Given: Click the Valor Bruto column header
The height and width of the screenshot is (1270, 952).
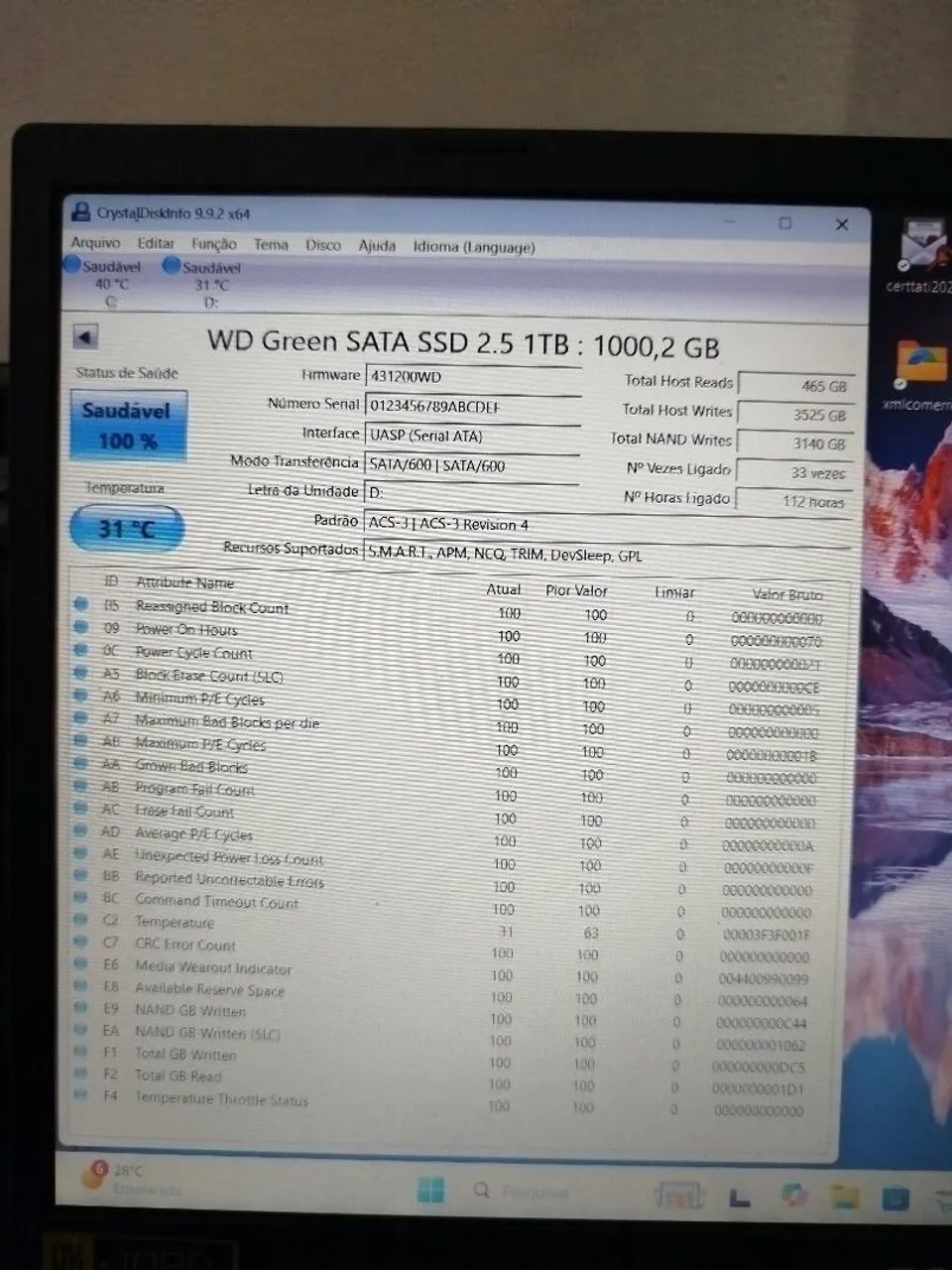Looking at the screenshot, I should click(x=787, y=594).
